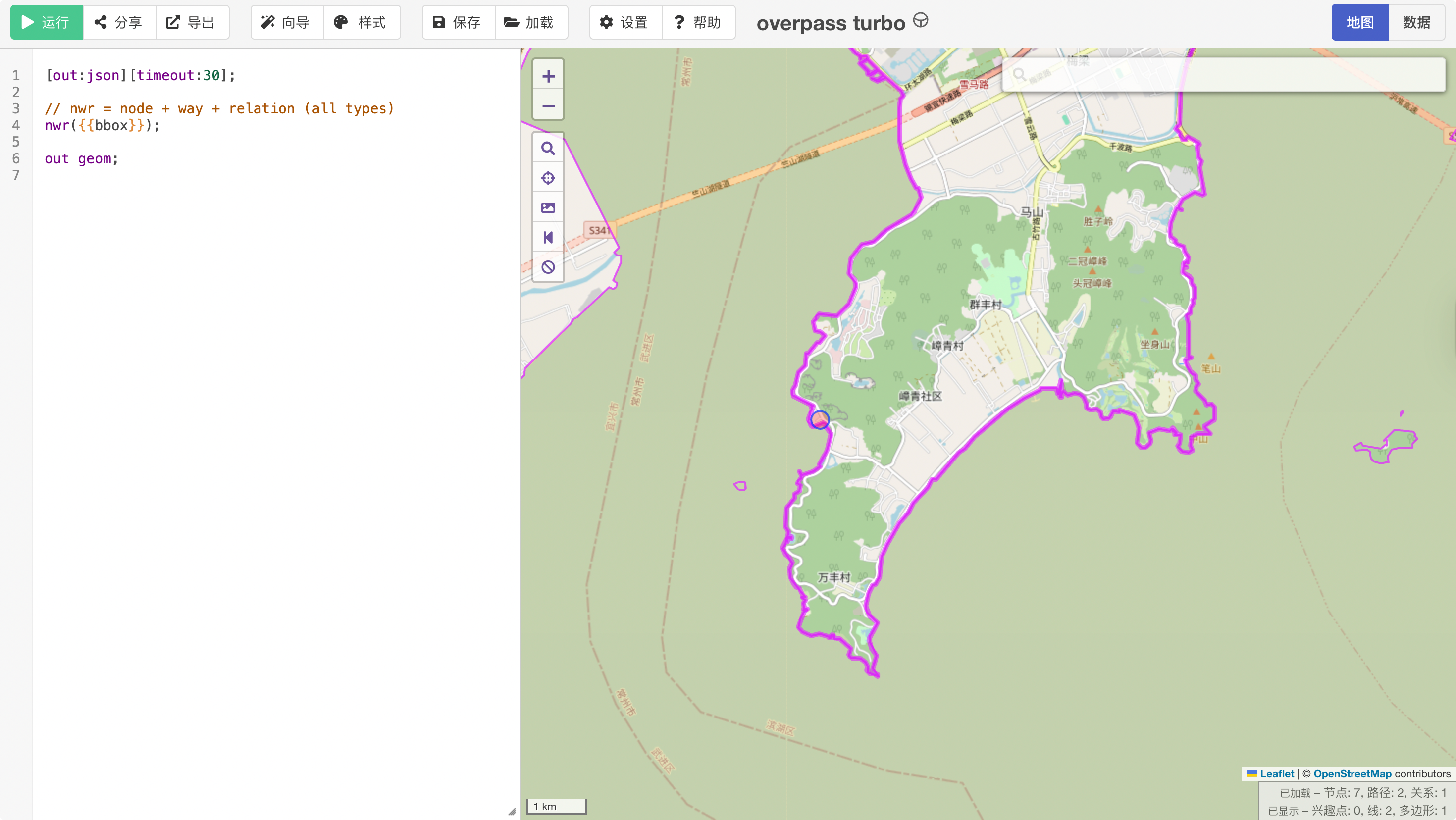Click the 马山 place label on map
This screenshot has height=820, width=1456.
point(1032,212)
